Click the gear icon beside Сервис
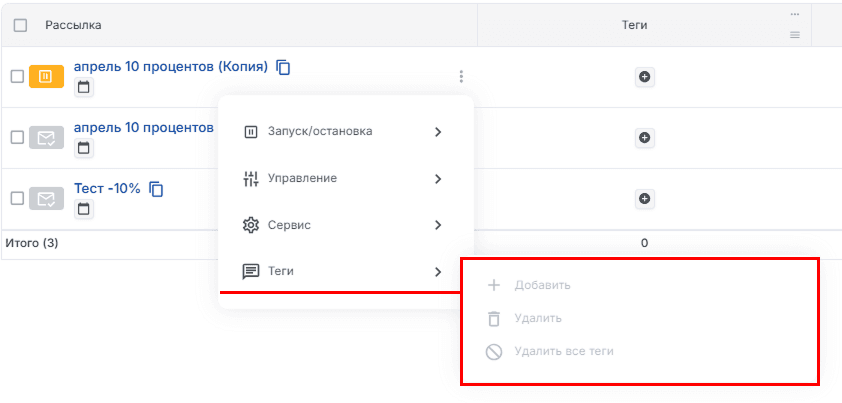Image resolution: width=842 pixels, height=403 pixels. click(x=251, y=225)
